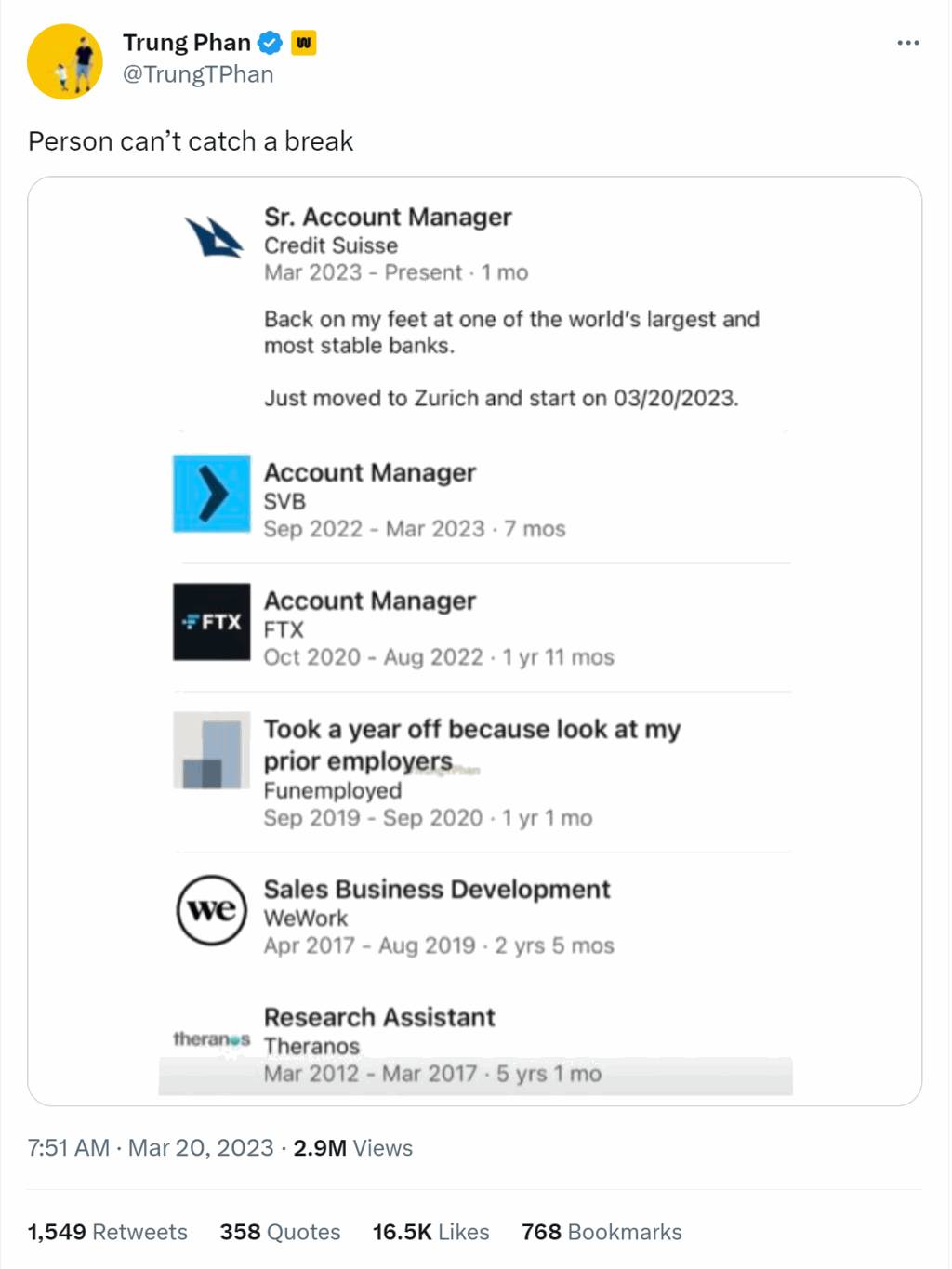Open the 7:51 AM Mar 20, 2023 timestamp
This screenshot has height=1269, width=952.
point(151,1148)
